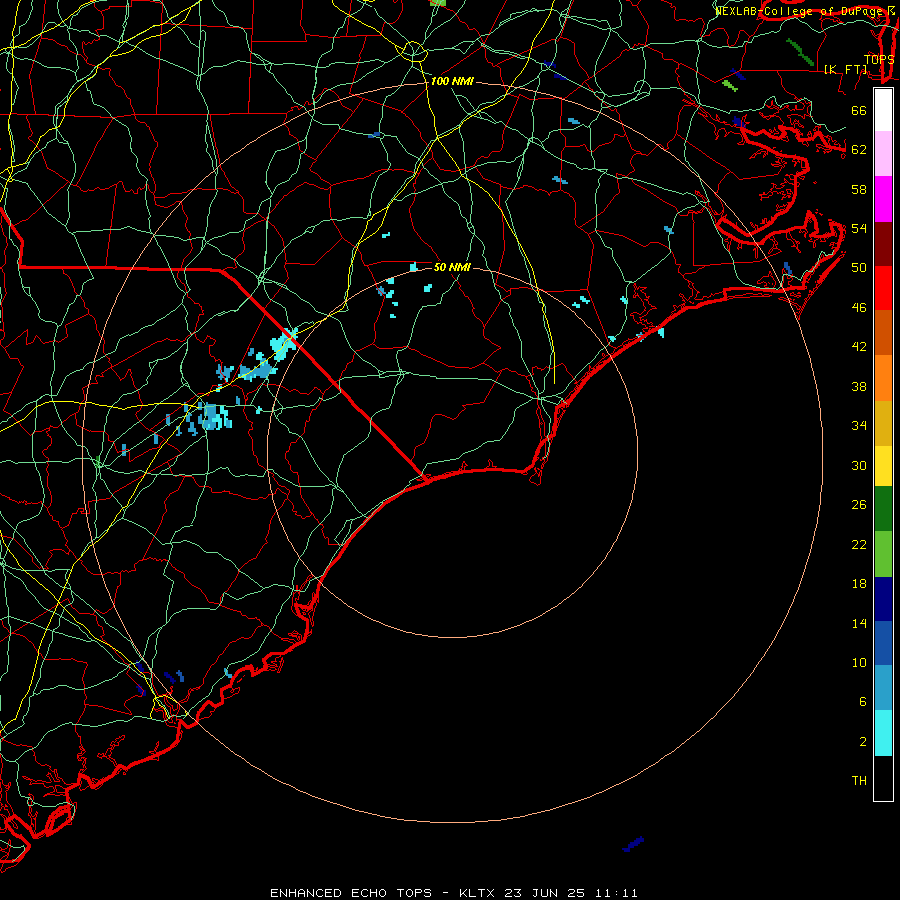Click the navy blue legend swatch
Image resolution: width=900 pixels, height=900 pixels.
pos(883,599)
